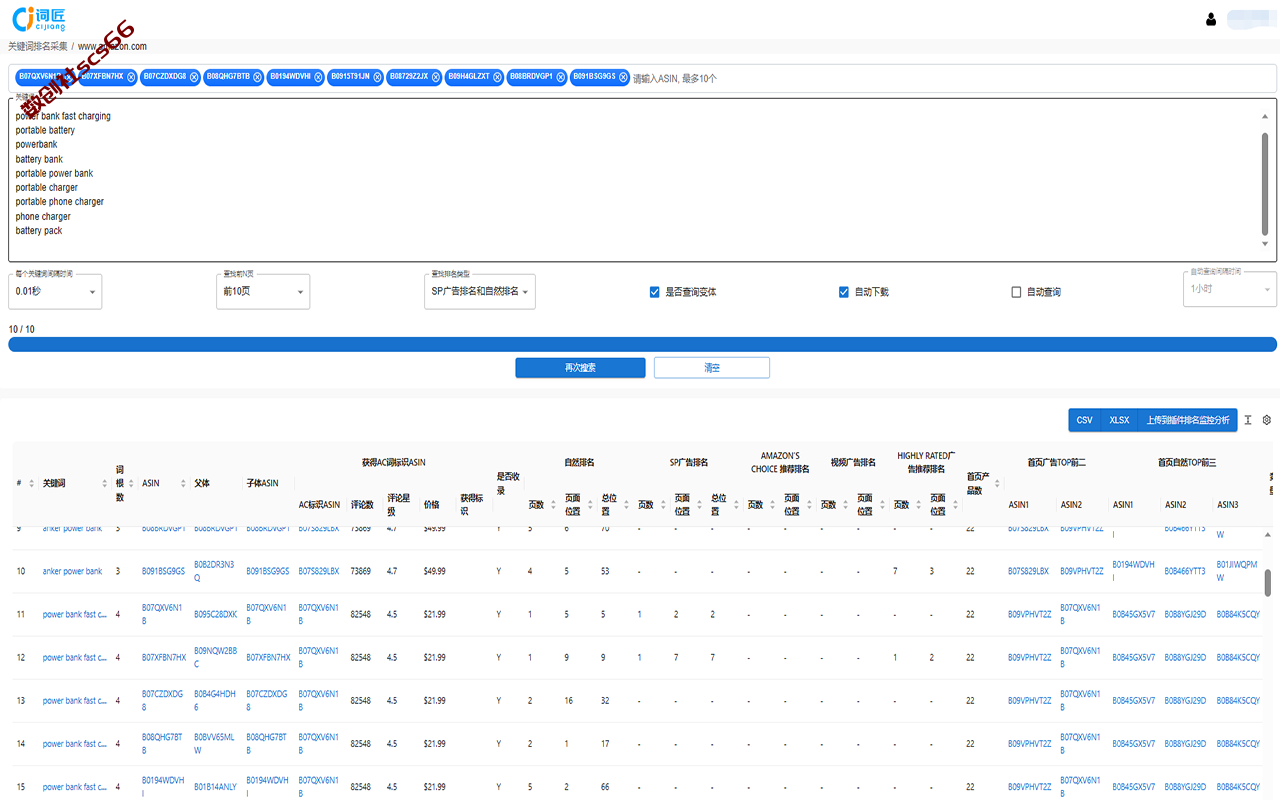Viewport: 1280px width, 800px height.
Task: Click review count 73869 in row 10
Action: point(360,571)
